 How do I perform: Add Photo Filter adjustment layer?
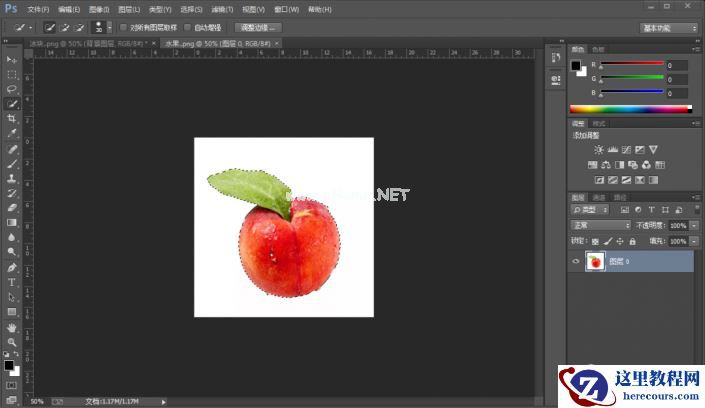[633, 165]
